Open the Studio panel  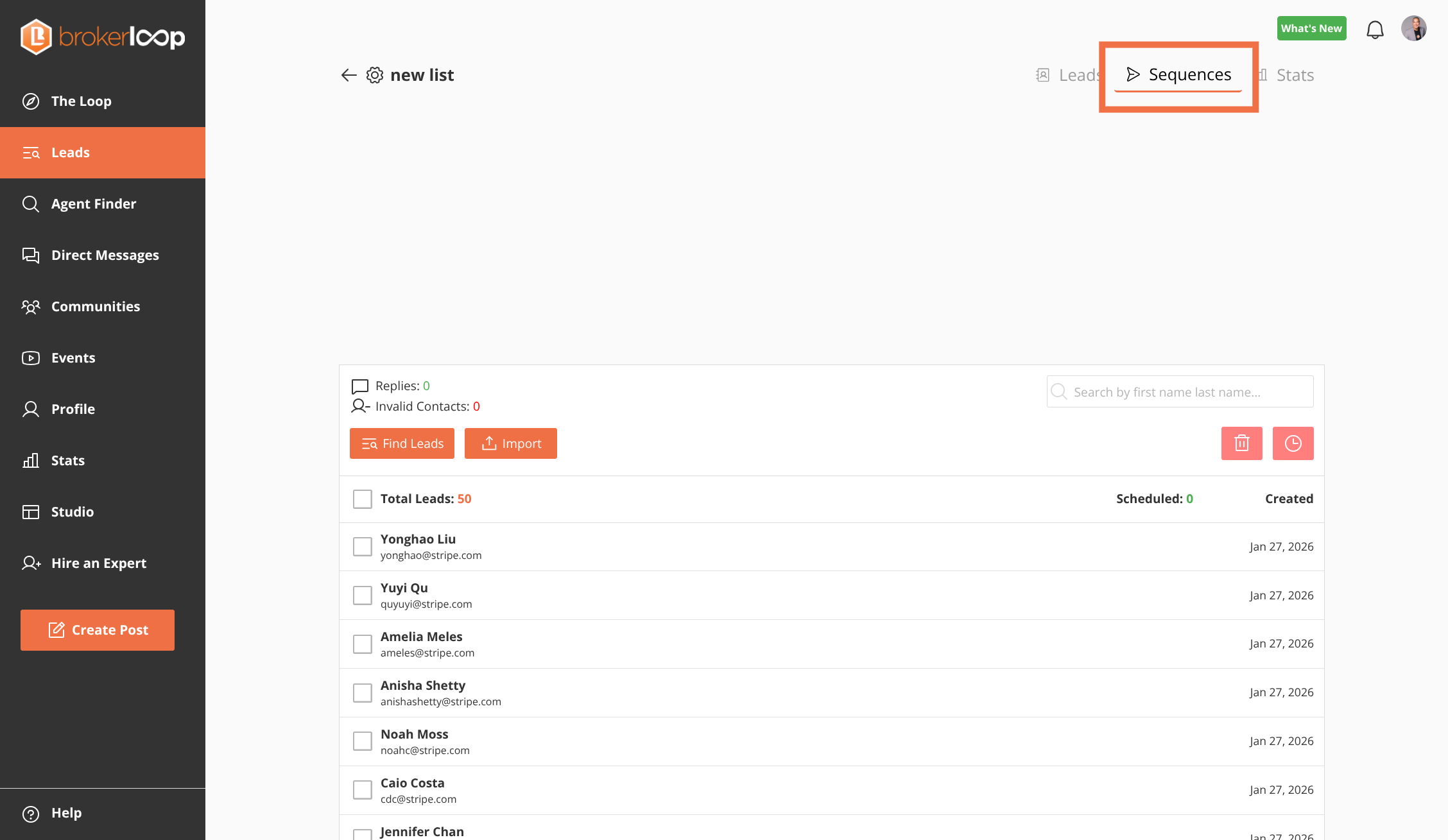(73, 511)
